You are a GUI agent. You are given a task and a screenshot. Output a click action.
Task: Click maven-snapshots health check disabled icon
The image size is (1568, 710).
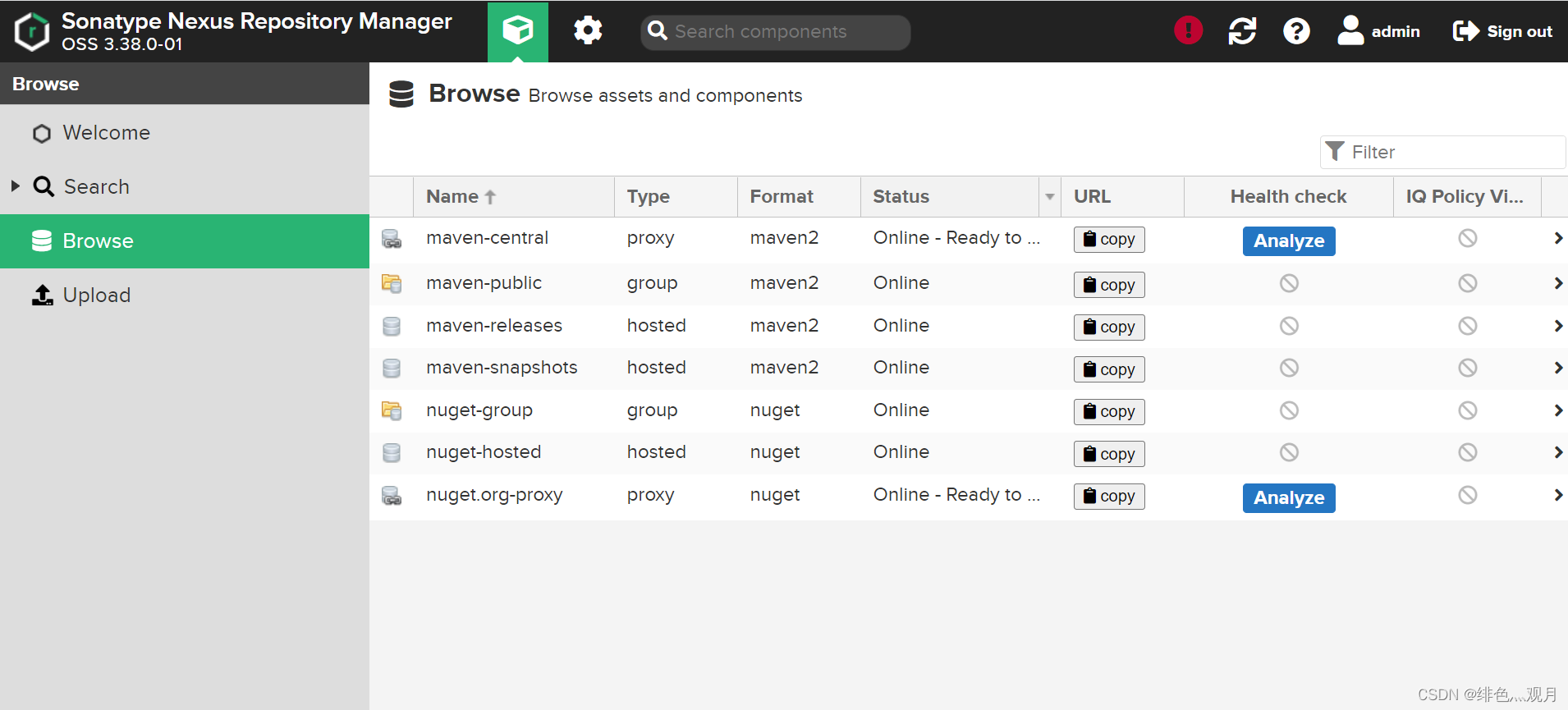(1289, 368)
